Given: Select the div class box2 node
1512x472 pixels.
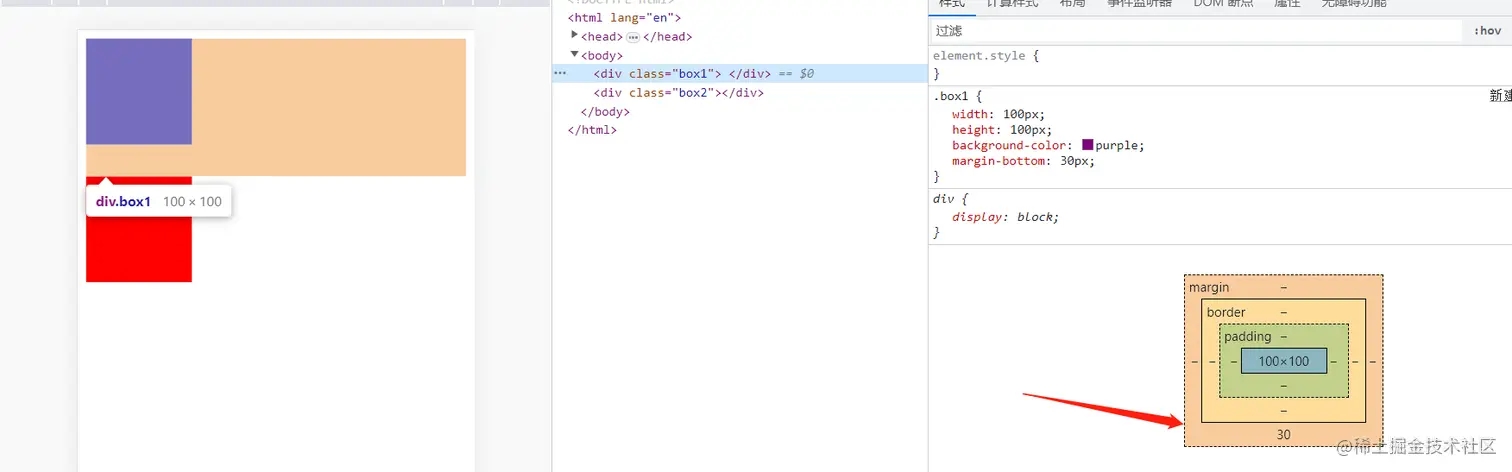Looking at the screenshot, I should (678, 93).
